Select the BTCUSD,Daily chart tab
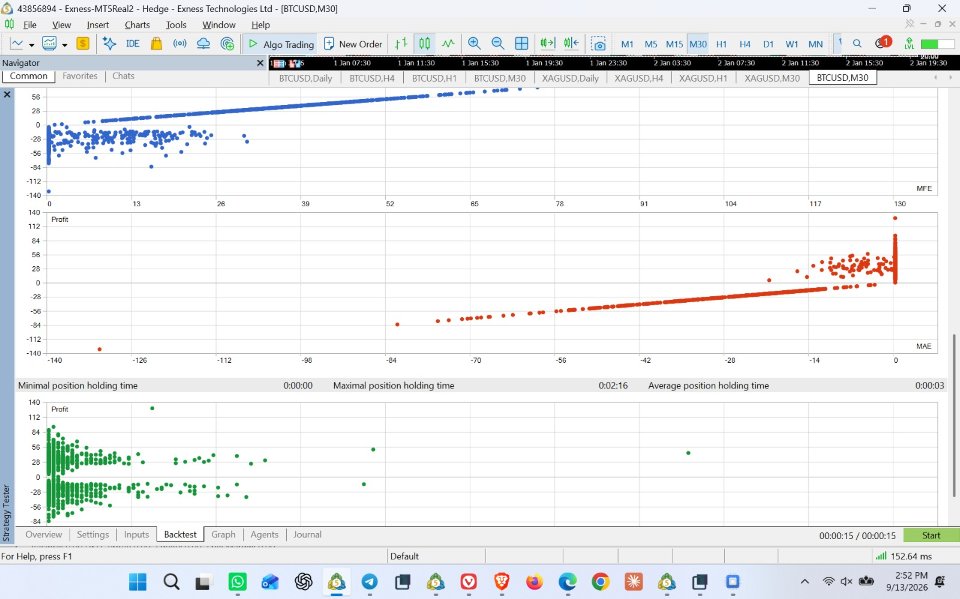The width and height of the screenshot is (960, 599). click(x=306, y=78)
